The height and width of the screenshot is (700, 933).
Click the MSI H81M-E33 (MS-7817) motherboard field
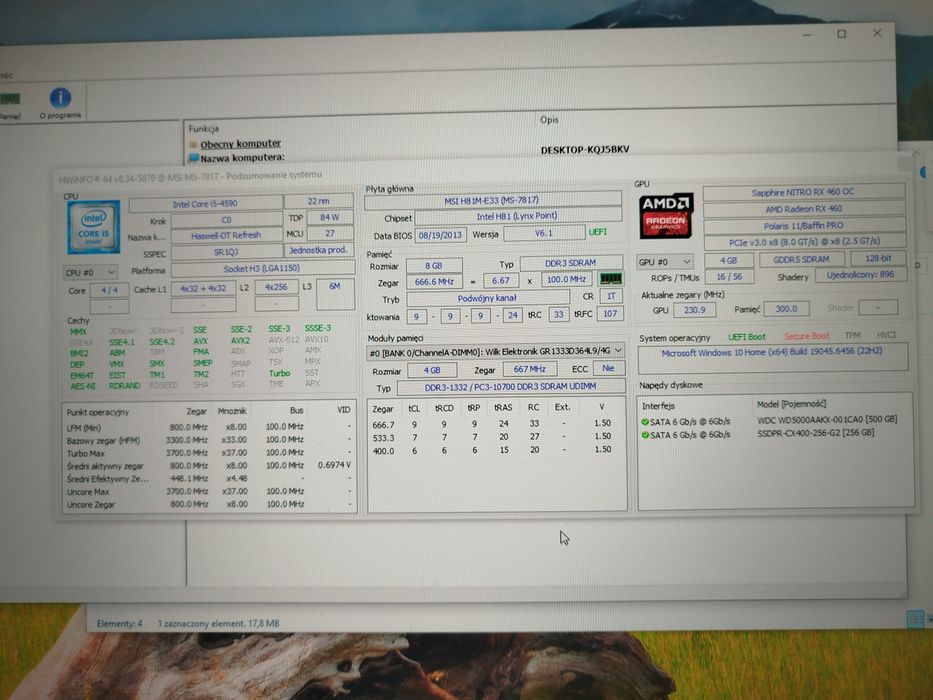[492, 201]
